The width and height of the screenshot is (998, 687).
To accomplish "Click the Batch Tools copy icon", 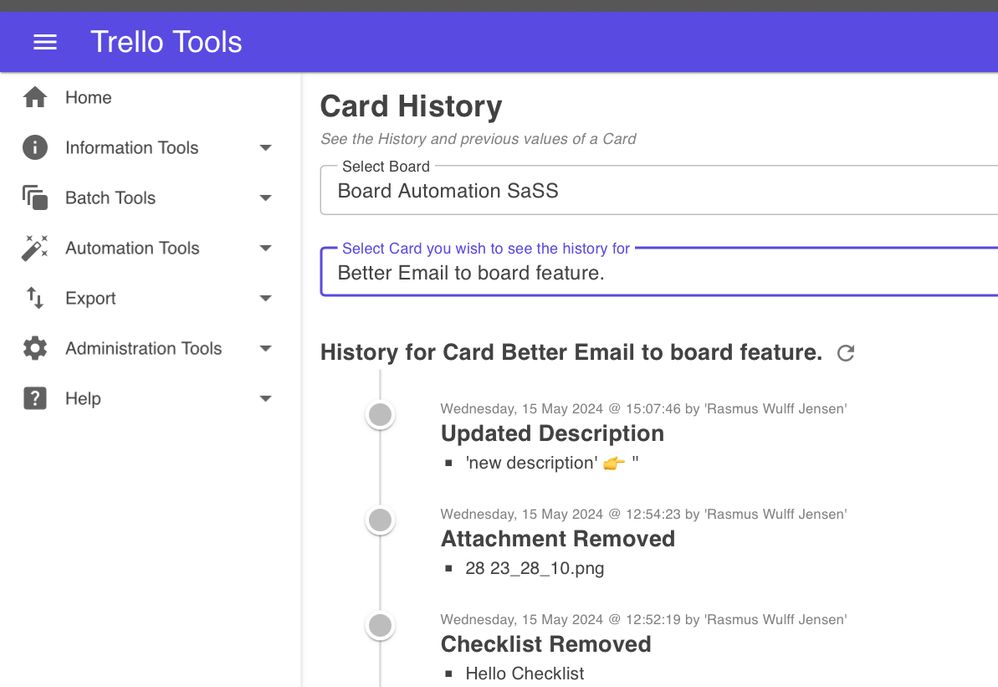I will click(35, 198).
